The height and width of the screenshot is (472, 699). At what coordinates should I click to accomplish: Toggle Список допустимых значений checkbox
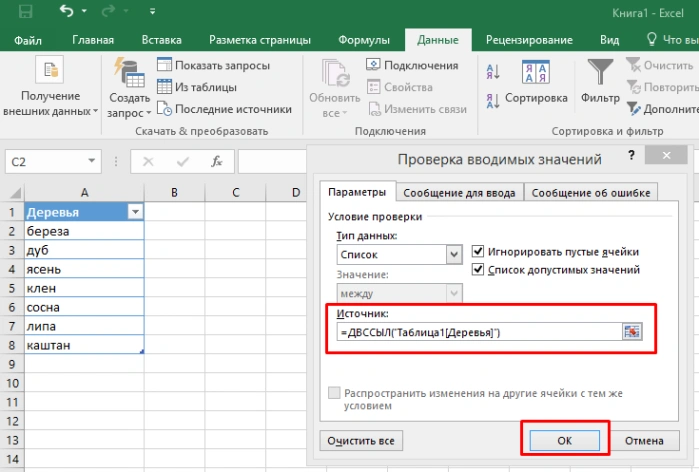point(477,269)
